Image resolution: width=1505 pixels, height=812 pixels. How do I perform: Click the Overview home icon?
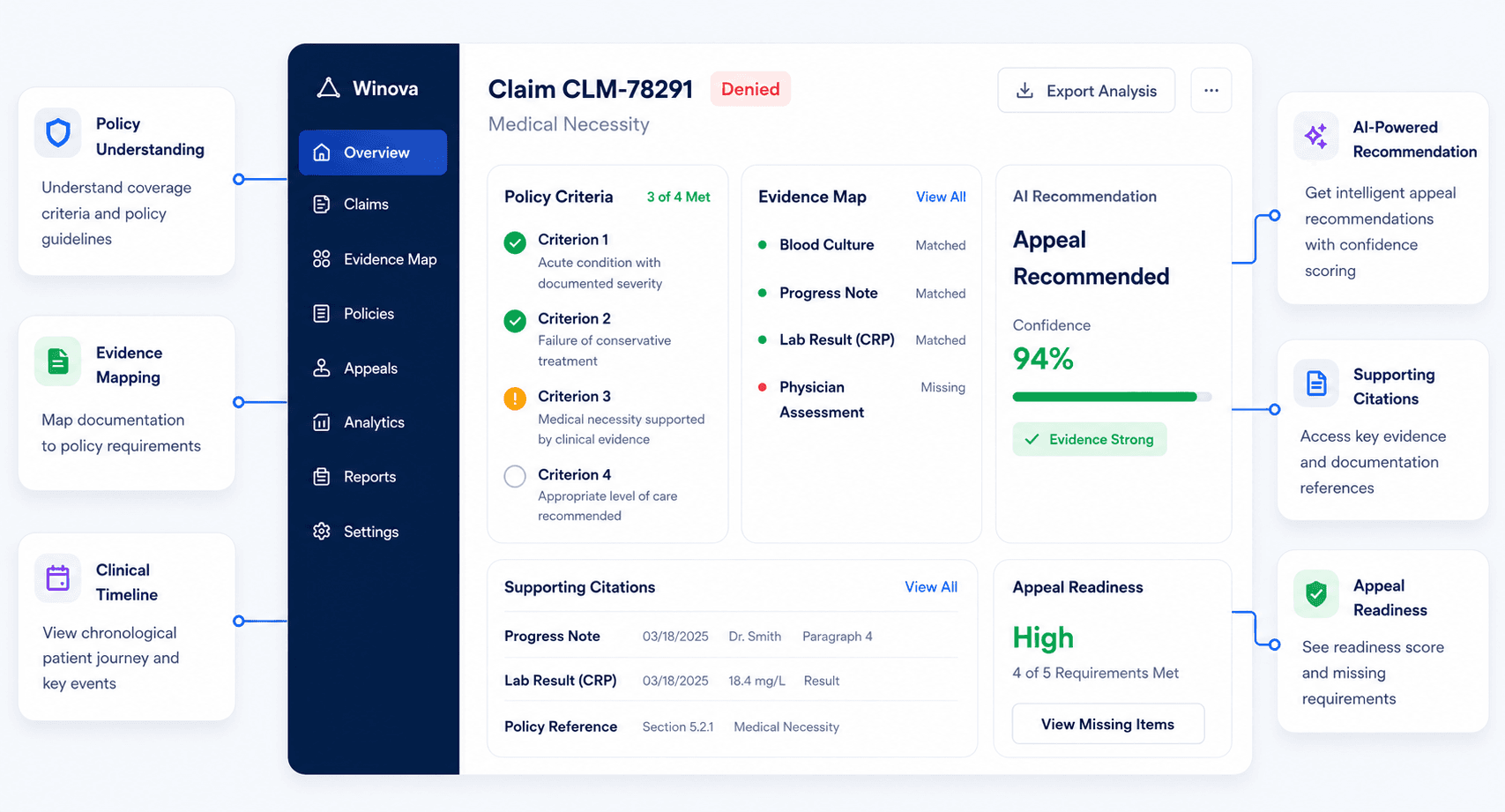coord(322,153)
